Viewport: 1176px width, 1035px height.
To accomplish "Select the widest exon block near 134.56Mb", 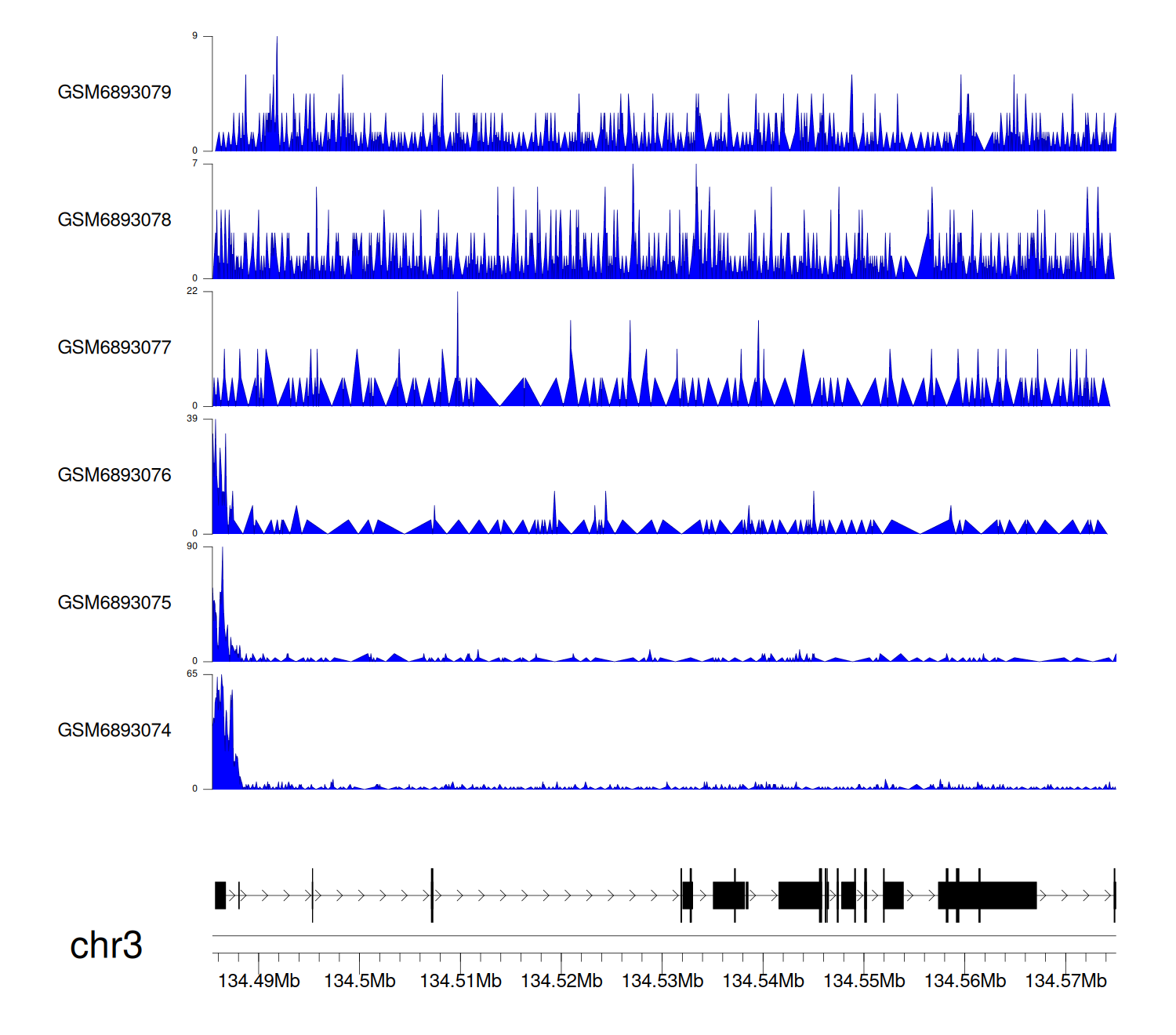I will (x=988, y=895).
